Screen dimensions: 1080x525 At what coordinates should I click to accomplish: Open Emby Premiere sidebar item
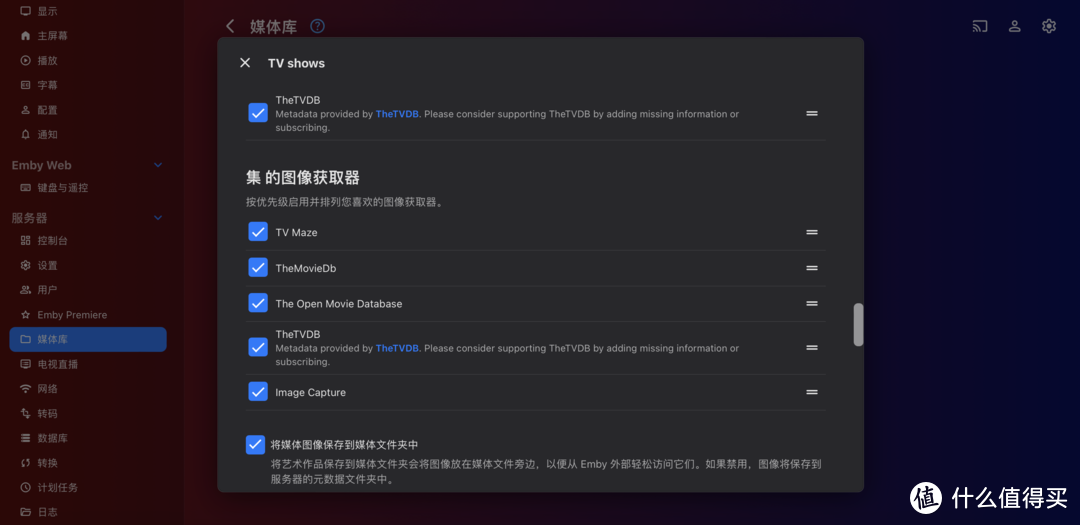88,315
